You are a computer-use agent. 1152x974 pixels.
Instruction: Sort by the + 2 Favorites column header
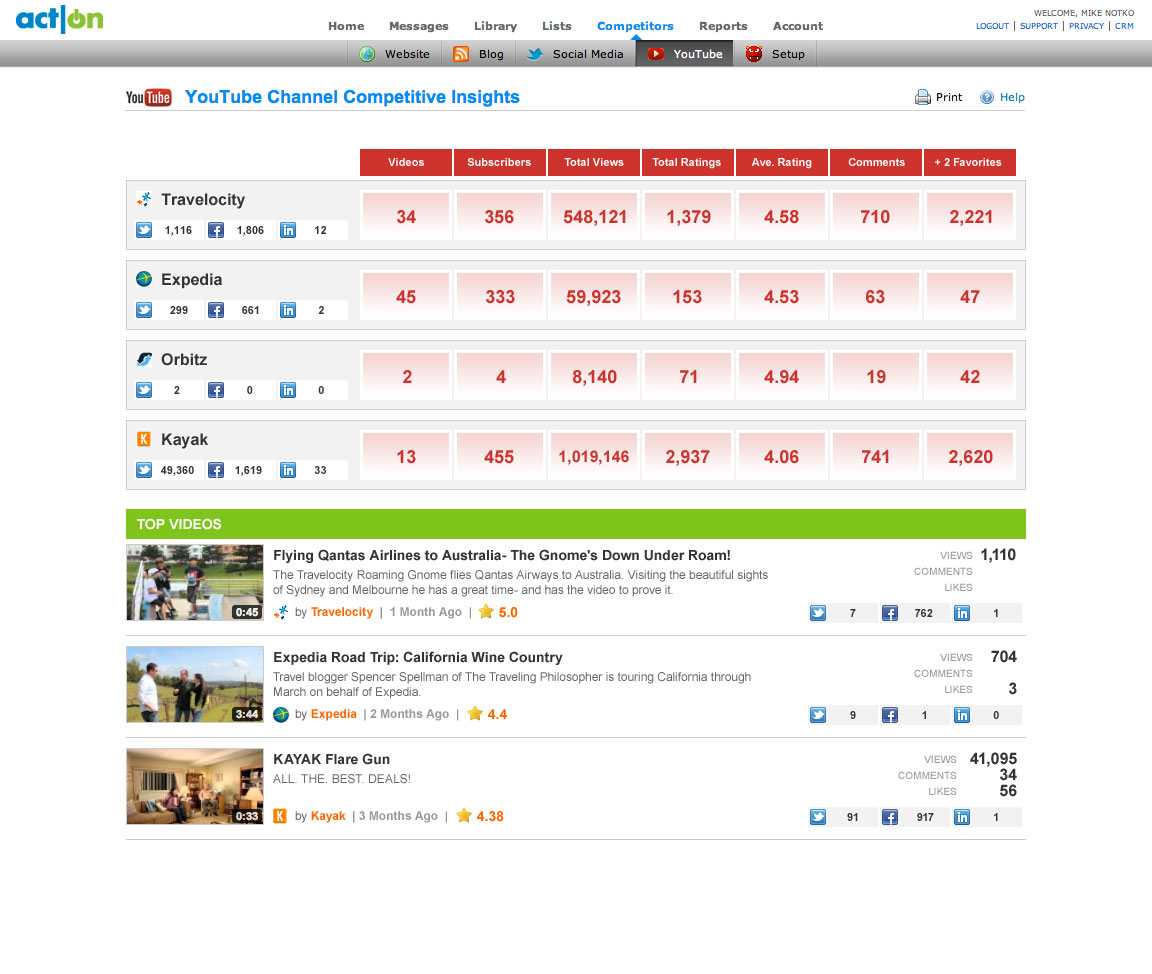coord(970,162)
